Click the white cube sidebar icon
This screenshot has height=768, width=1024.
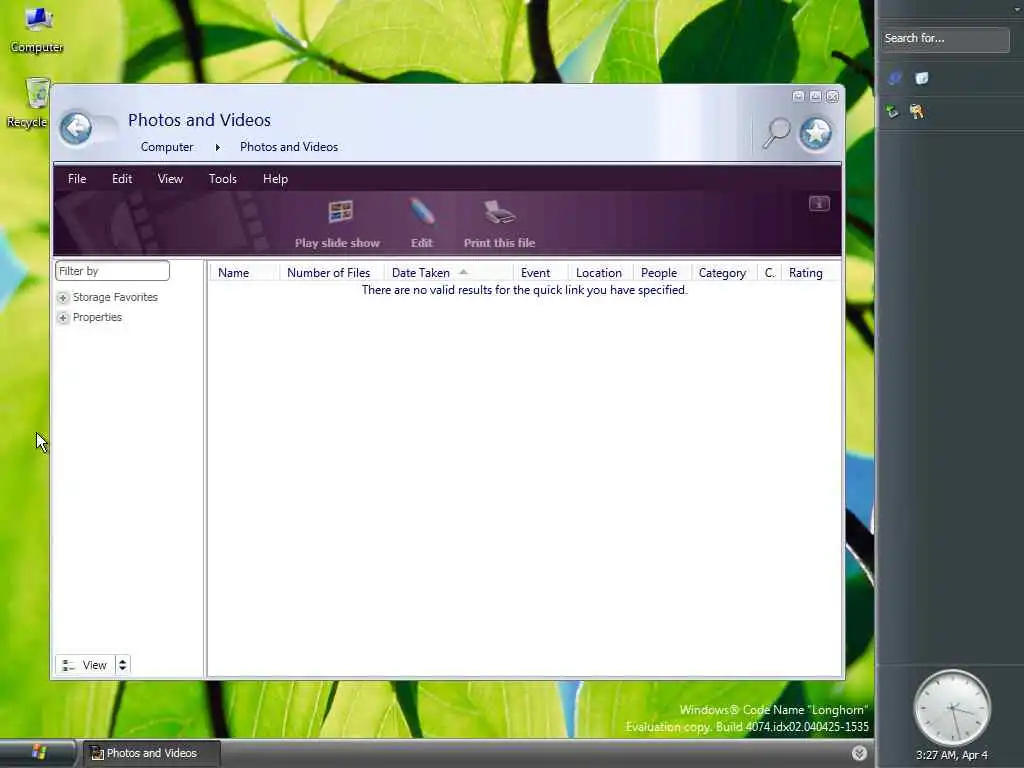[x=921, y=78]
